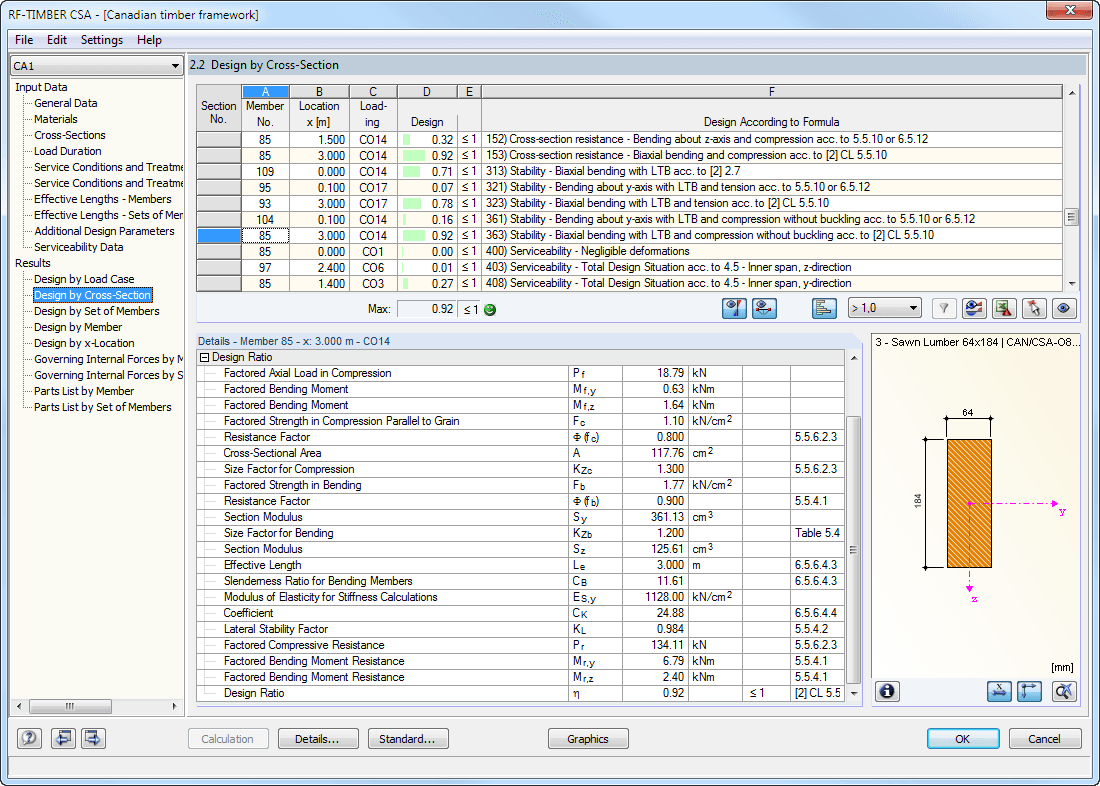Image resolution: width=1100 pixels, height=786 pixels.
Task: Click the Factored Compressive Resistance row
Action: (x=521, y=645)
